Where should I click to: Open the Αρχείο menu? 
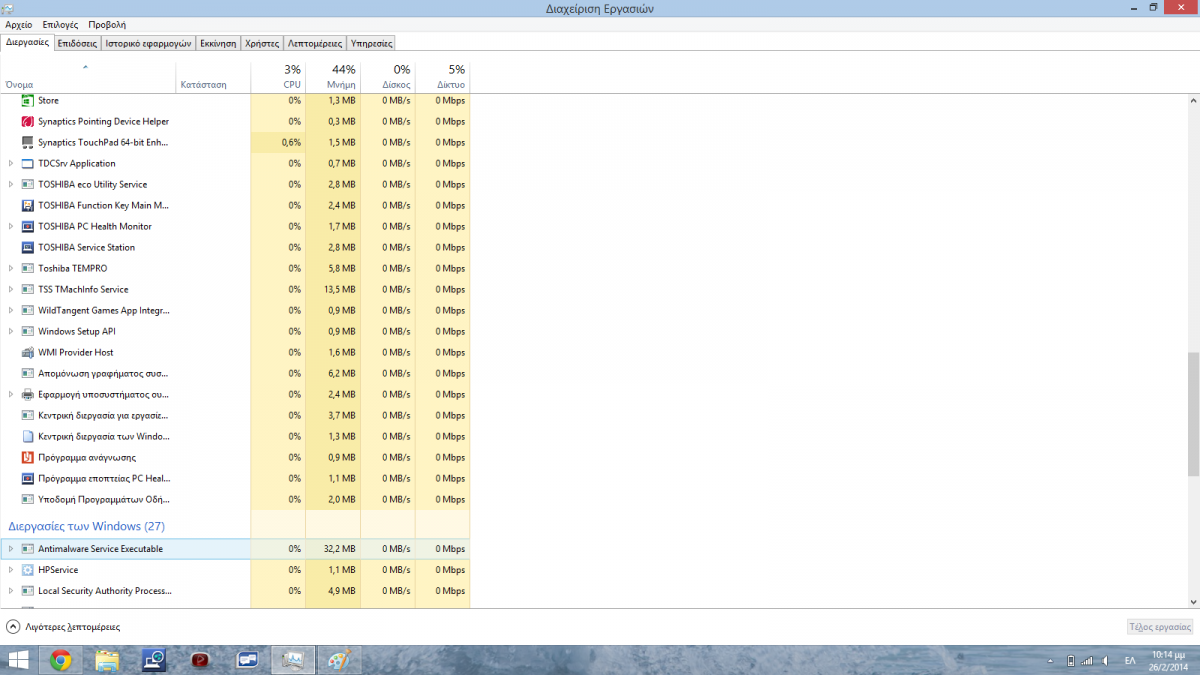coord(19,24)
